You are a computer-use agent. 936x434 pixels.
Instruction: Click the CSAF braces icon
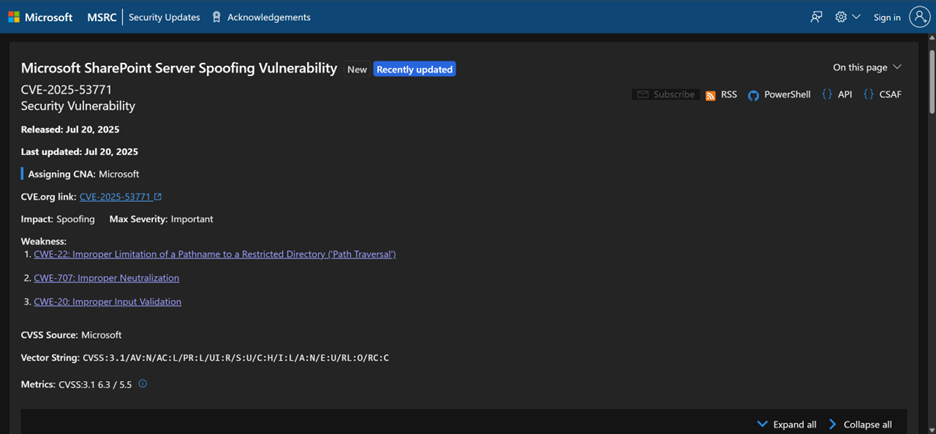point(869,94)
